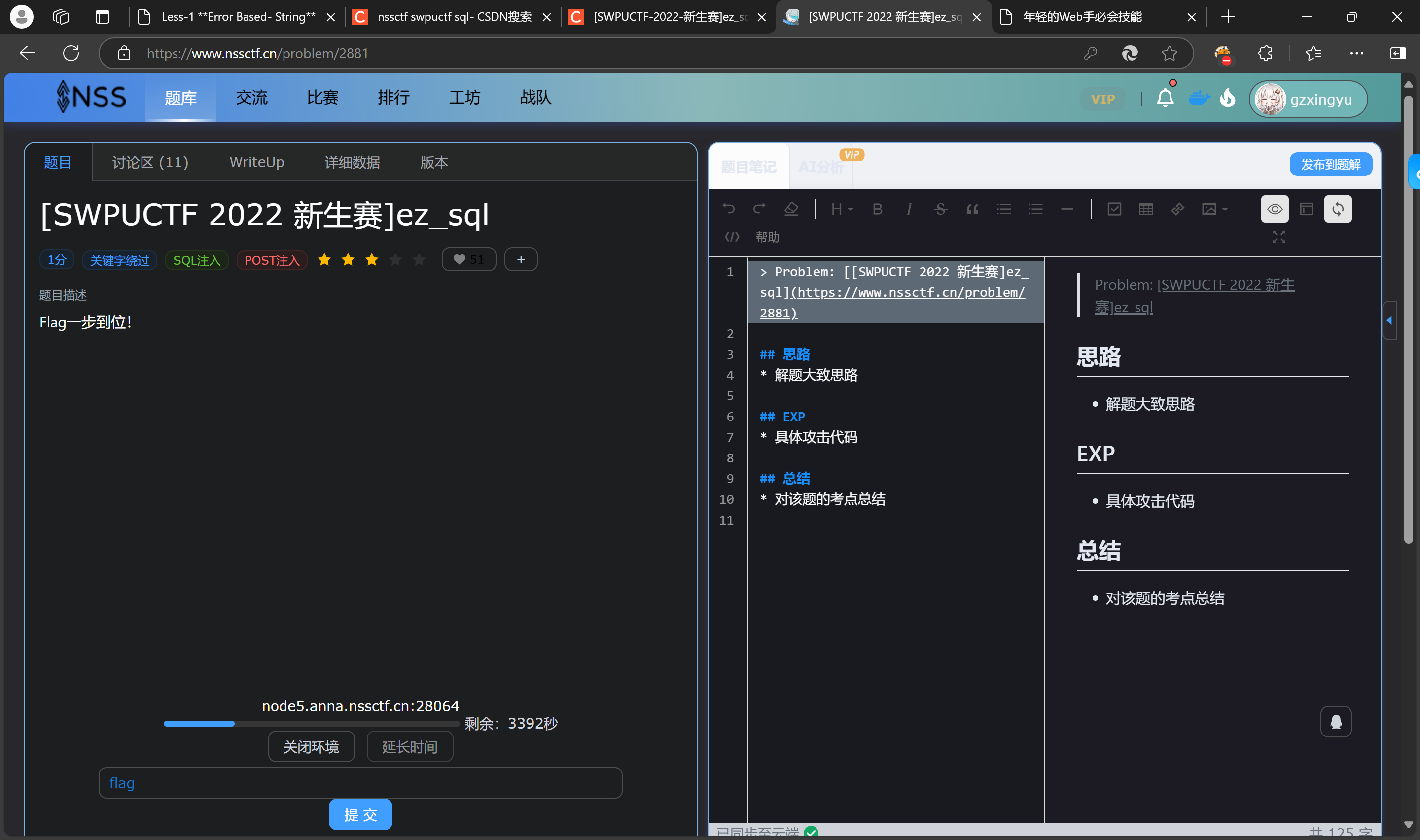Click the flag input field

click(360, 783)
